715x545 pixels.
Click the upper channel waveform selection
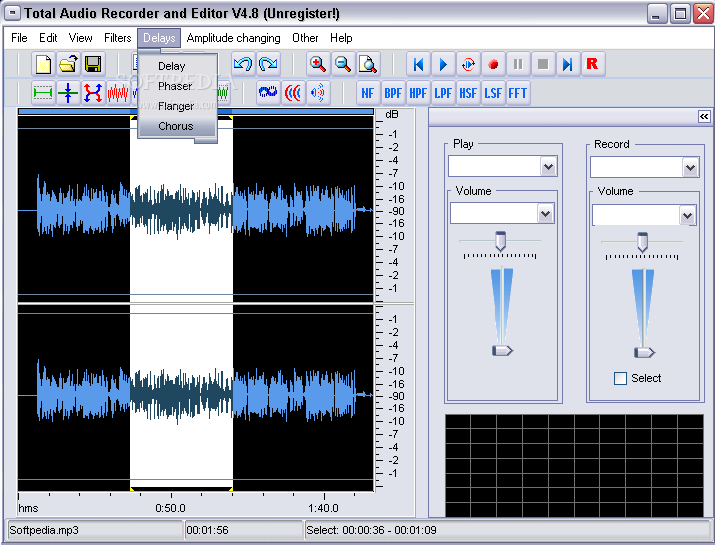tap(181, 208)
